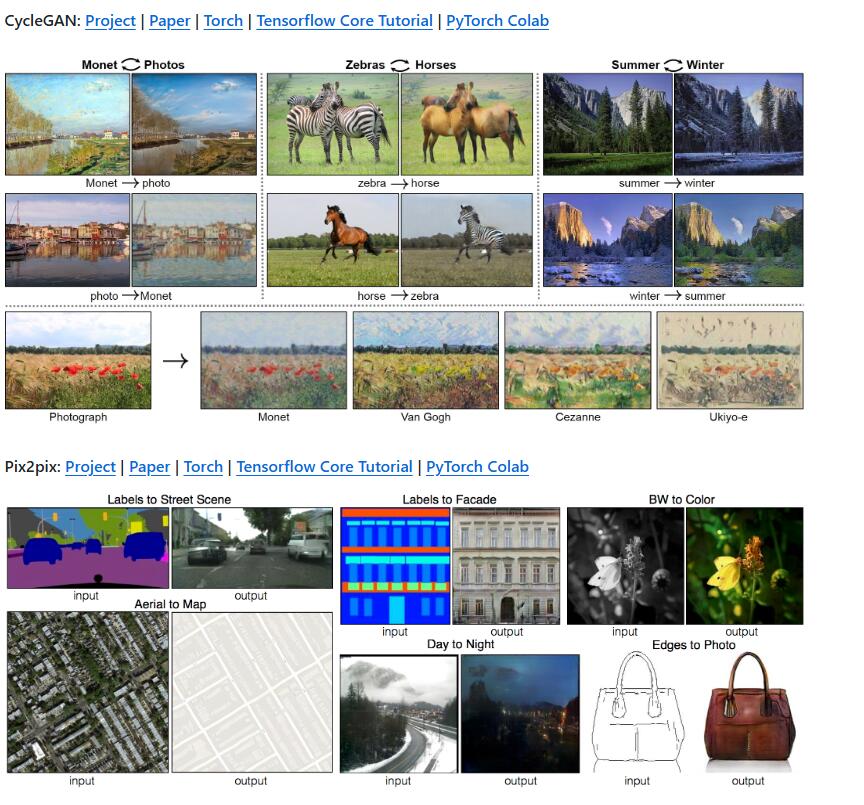The width and height of the screenshot is (864, 805).
Task: Click the 'Monet Photos' heading text
Action: click(133, 65)
